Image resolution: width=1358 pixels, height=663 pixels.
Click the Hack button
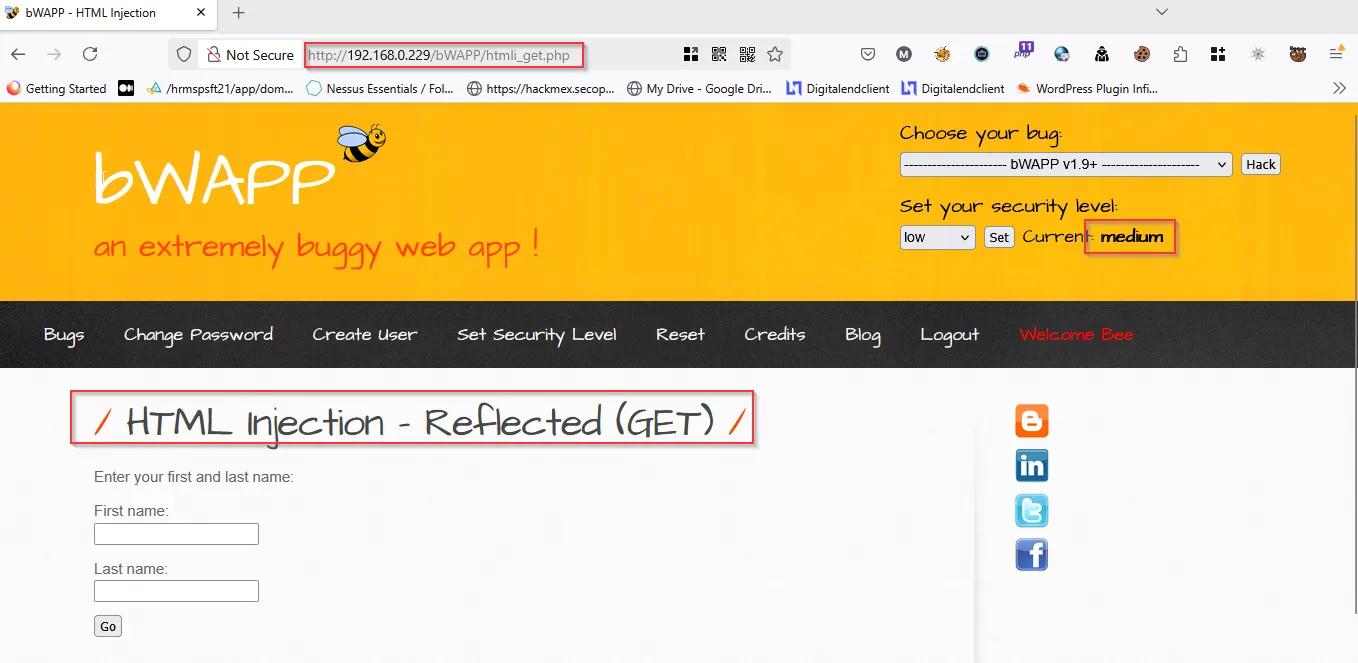click(x=1260, y=164)
